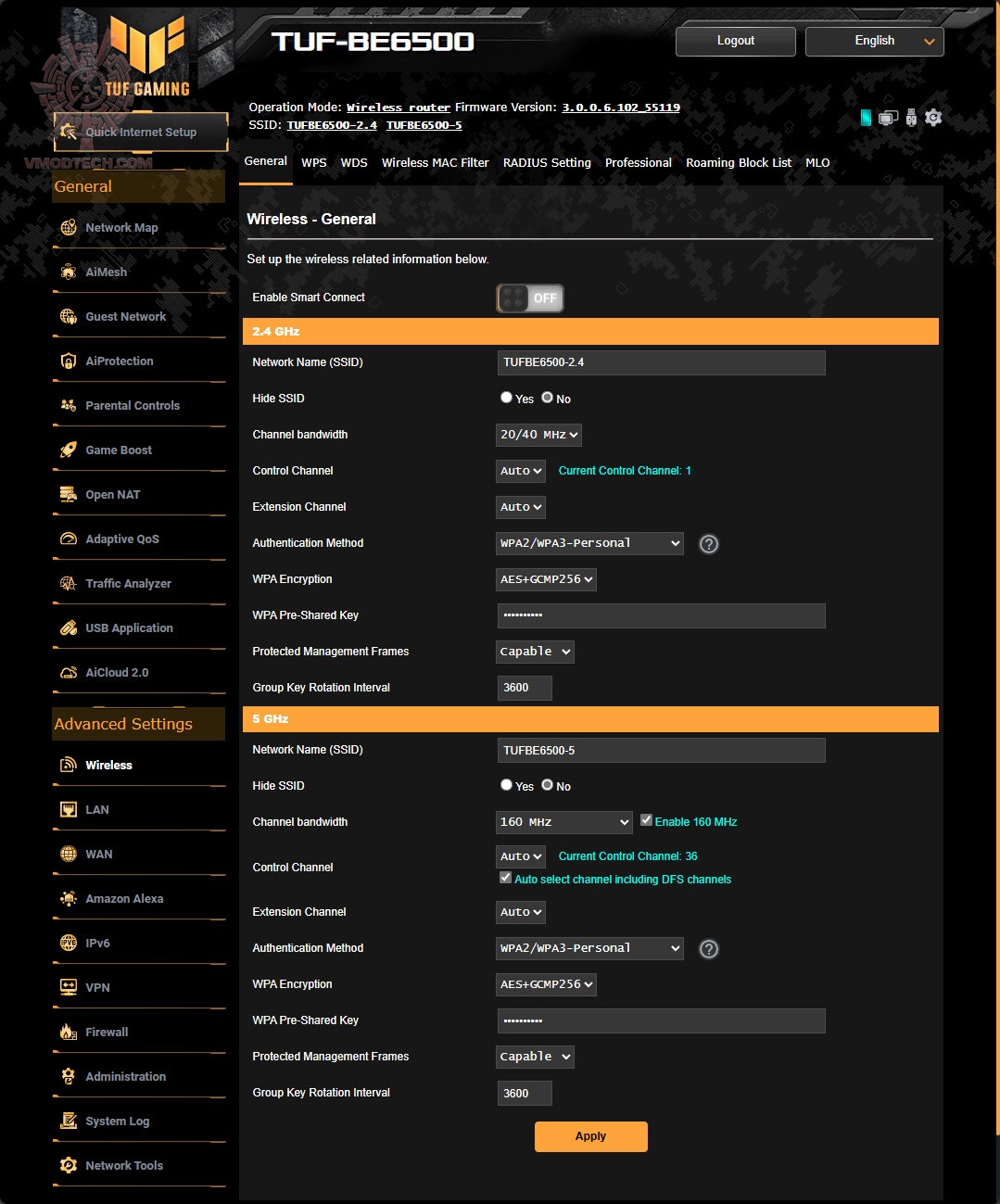Click the USB status icon in header
This screenshot has height=1204, width=1000.
[x=911, y=118]
